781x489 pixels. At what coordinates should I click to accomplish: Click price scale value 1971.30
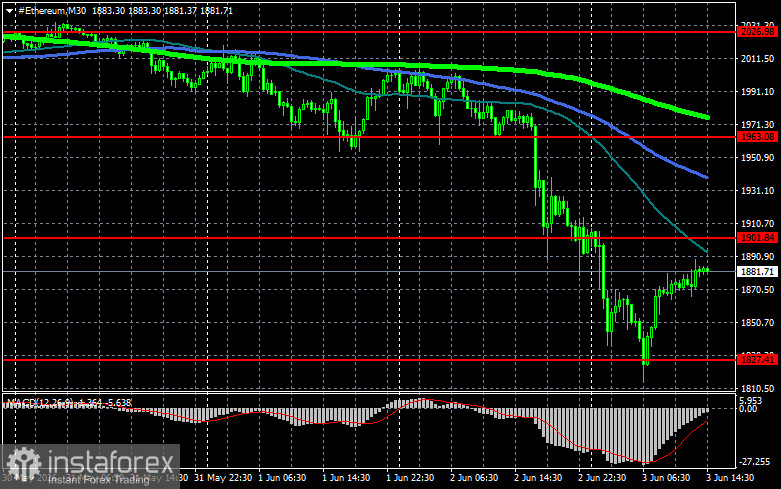point(758,124)
